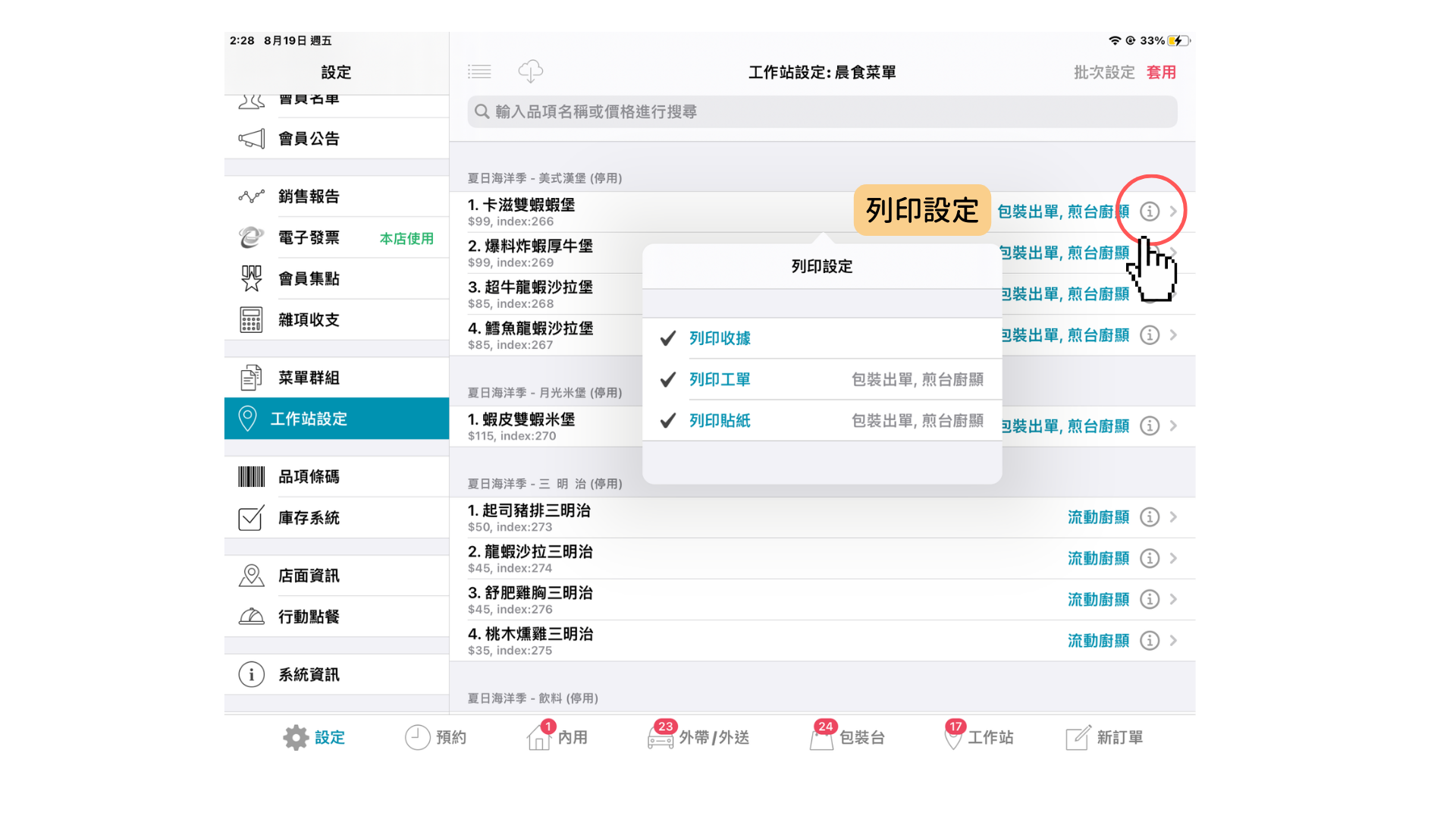The height and width of the screenshot is (819, 1456).
Task: Open 銷售報告 from sidebar
Action: point(337,196)
